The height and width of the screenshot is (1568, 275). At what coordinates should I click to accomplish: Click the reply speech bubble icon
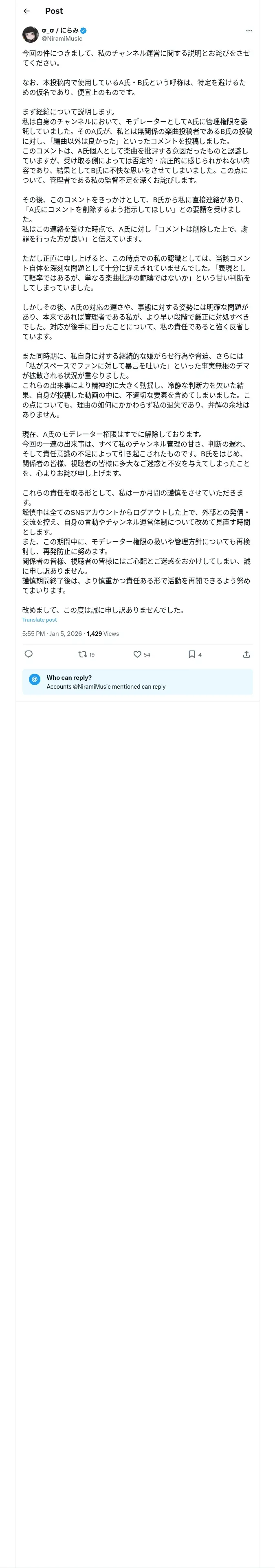29,654
